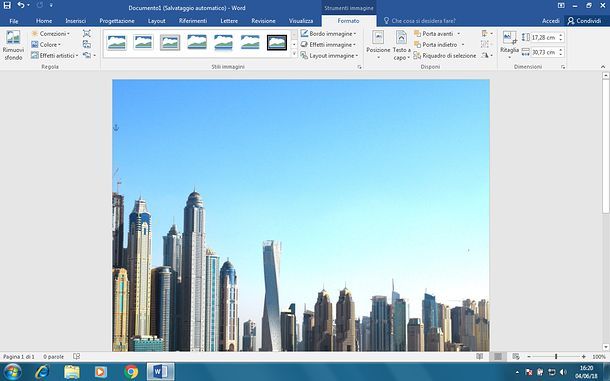Open the Dimensioni dialog launcher
Screen dimensions: 610x381
[563, 67]
